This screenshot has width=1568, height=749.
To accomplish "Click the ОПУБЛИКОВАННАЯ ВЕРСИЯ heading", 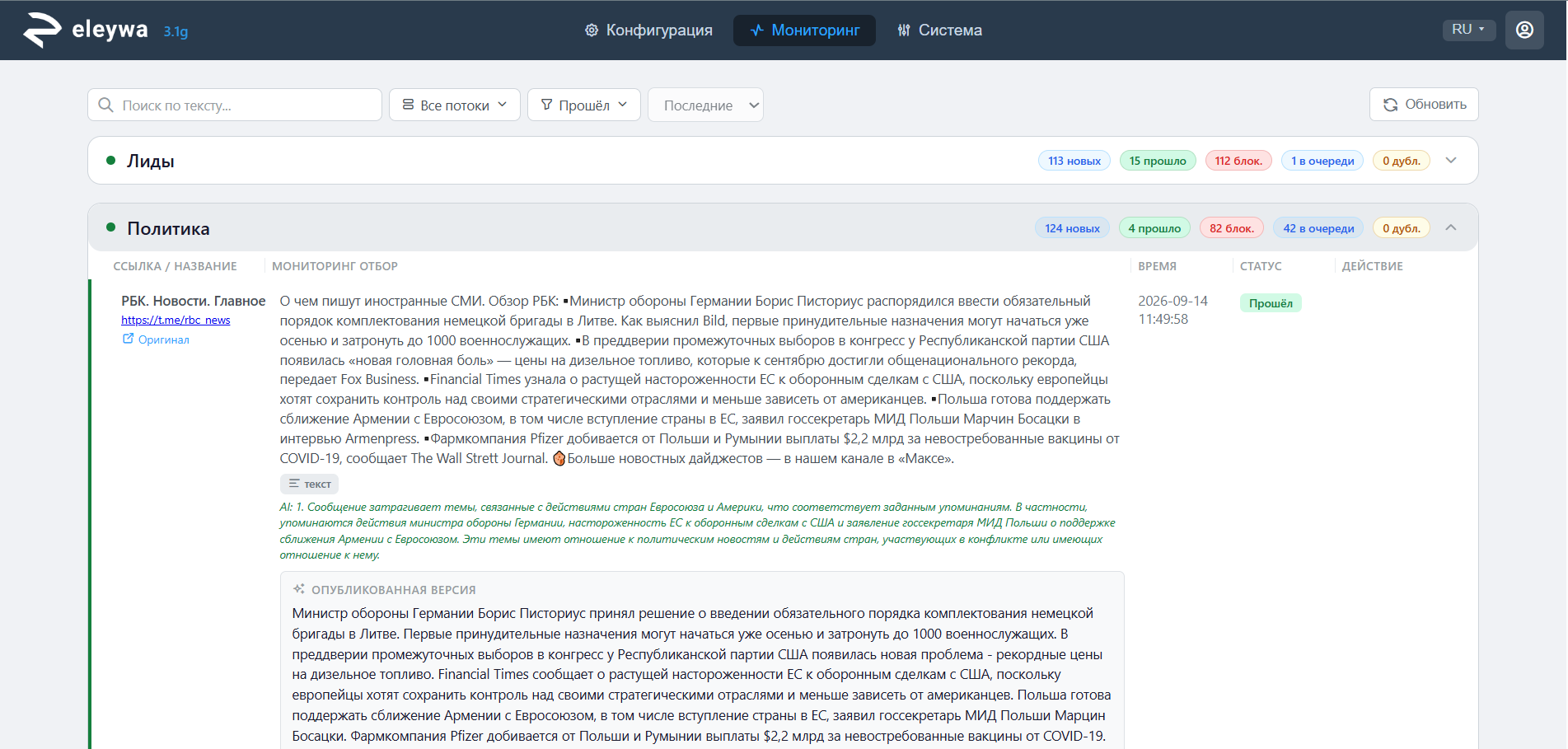I will coord(394,590).
